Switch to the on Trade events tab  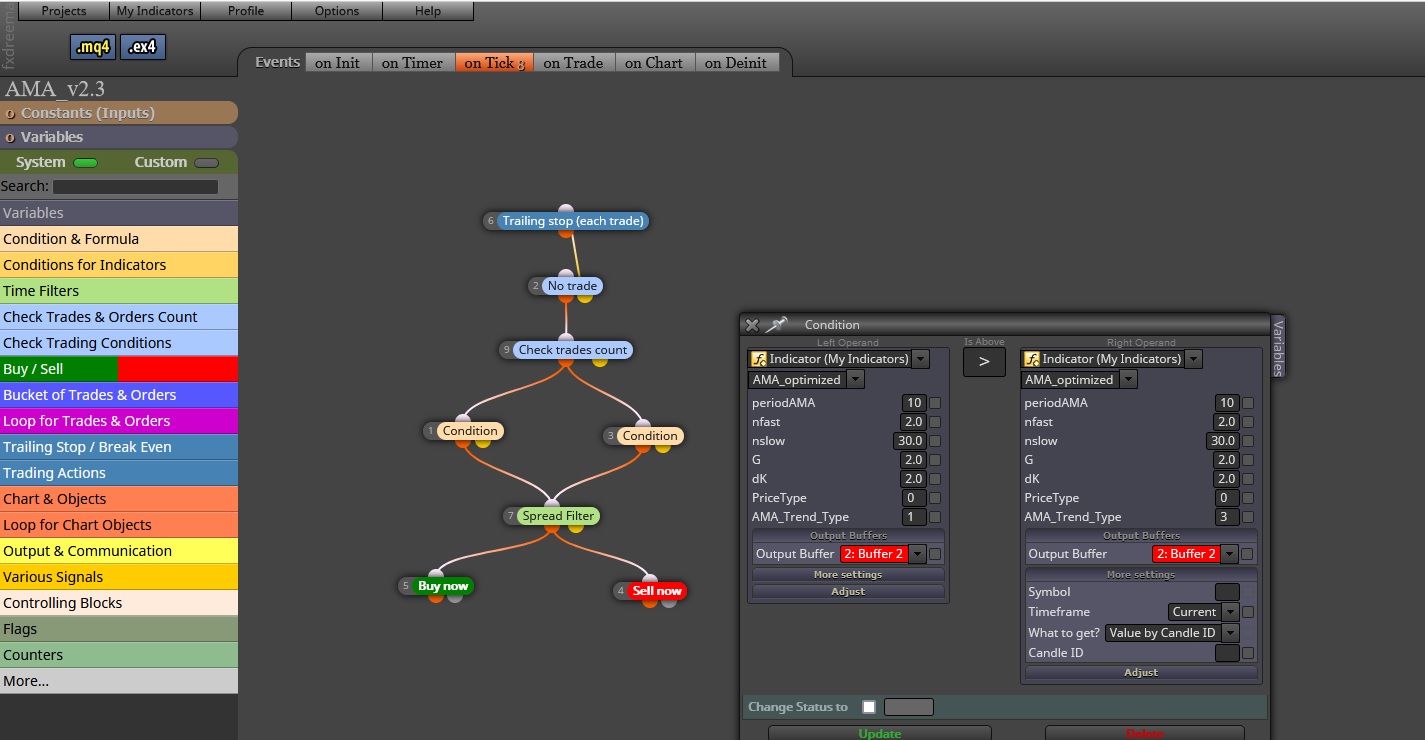[x=573, y=62]
